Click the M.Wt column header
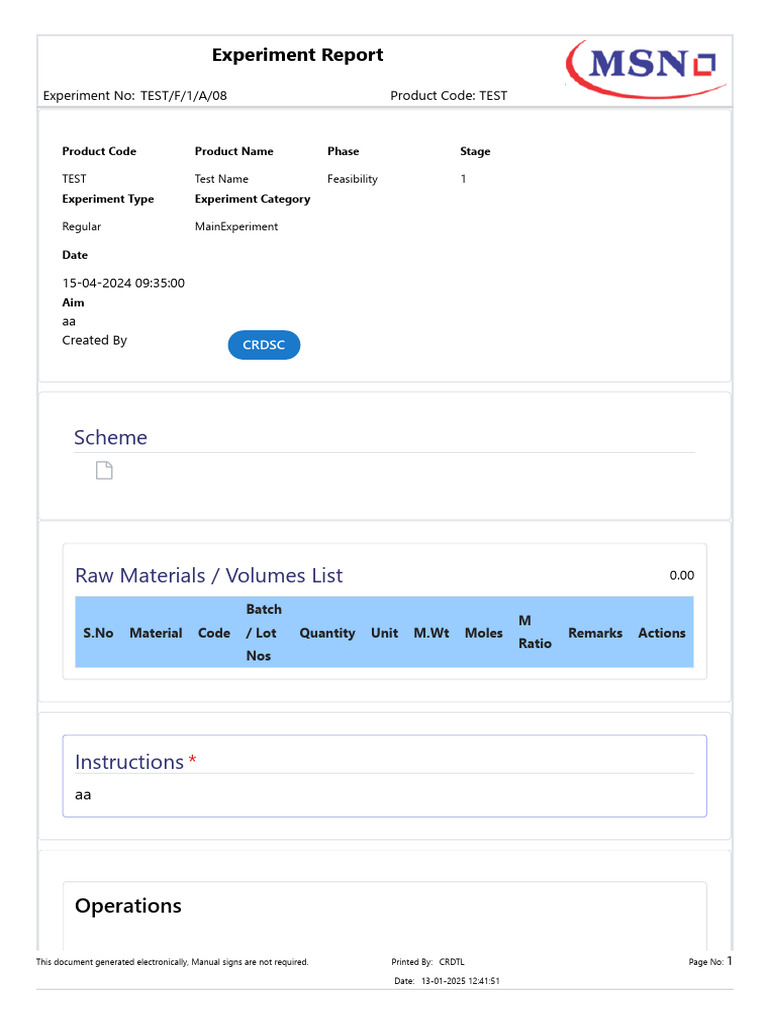Image resolution: width=768 pixels, height=1024 pixels. 431,633
